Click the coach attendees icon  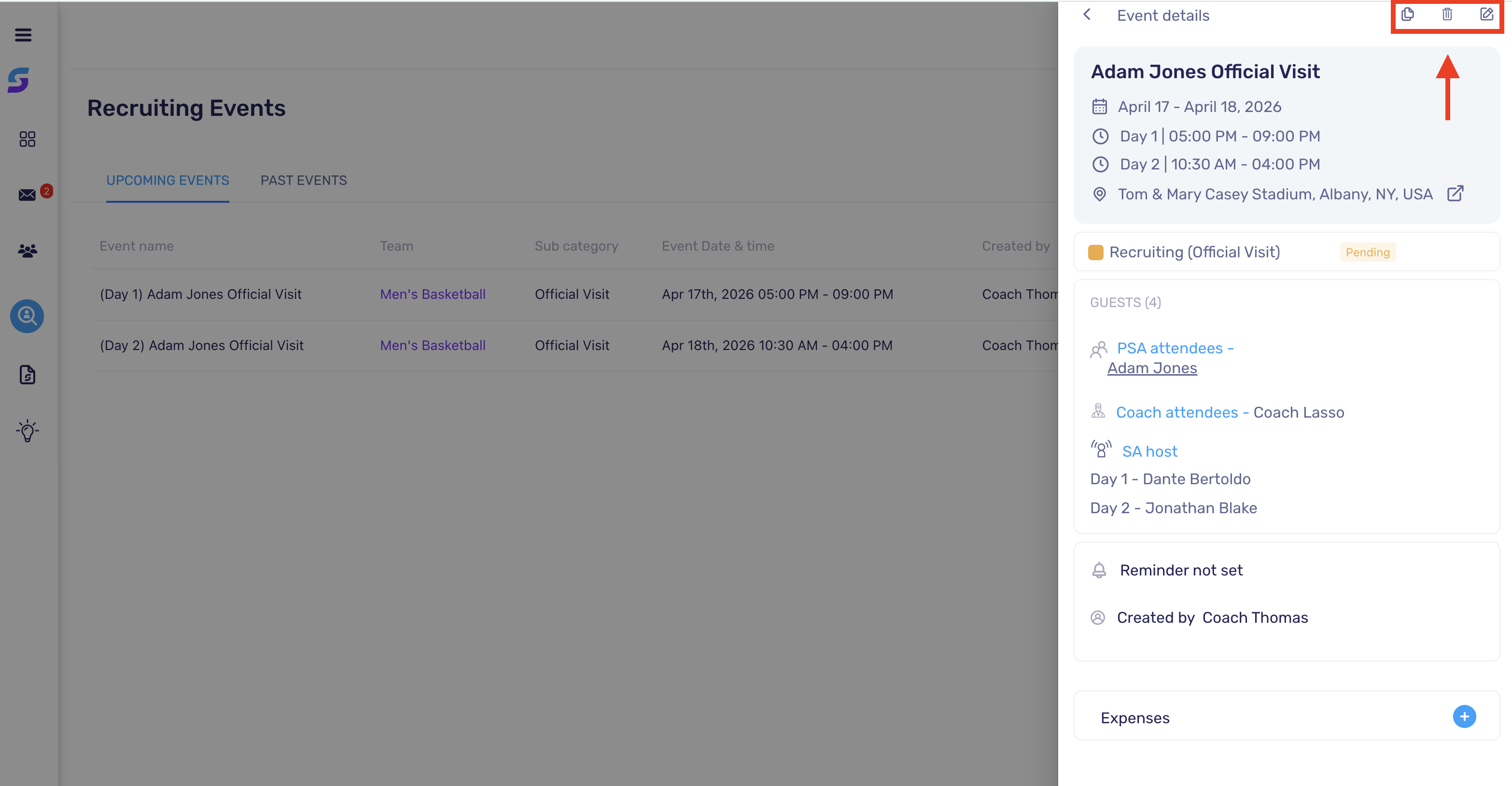1098,411
